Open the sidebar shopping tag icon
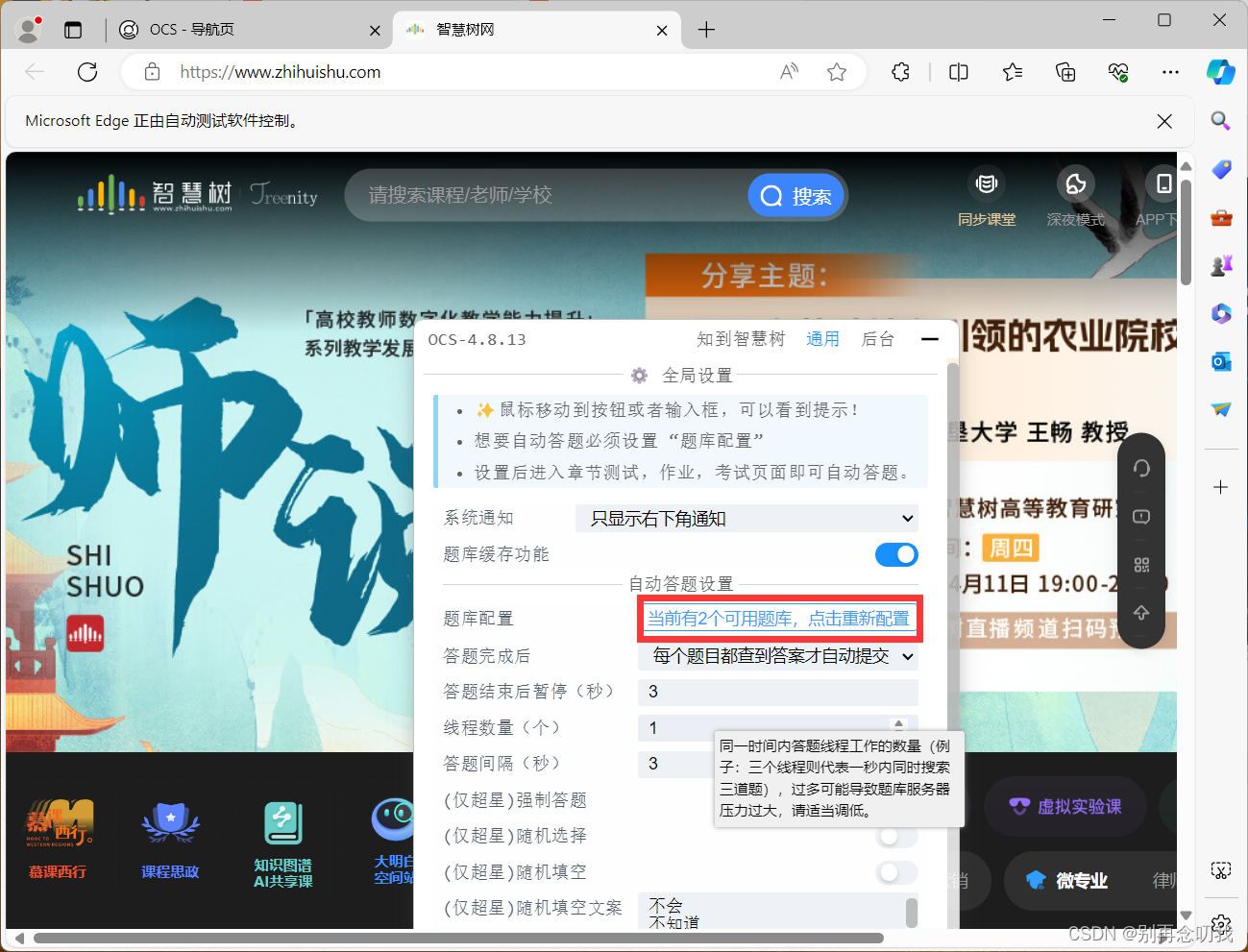1248x952 pixels. click(x=1221, y=169)
